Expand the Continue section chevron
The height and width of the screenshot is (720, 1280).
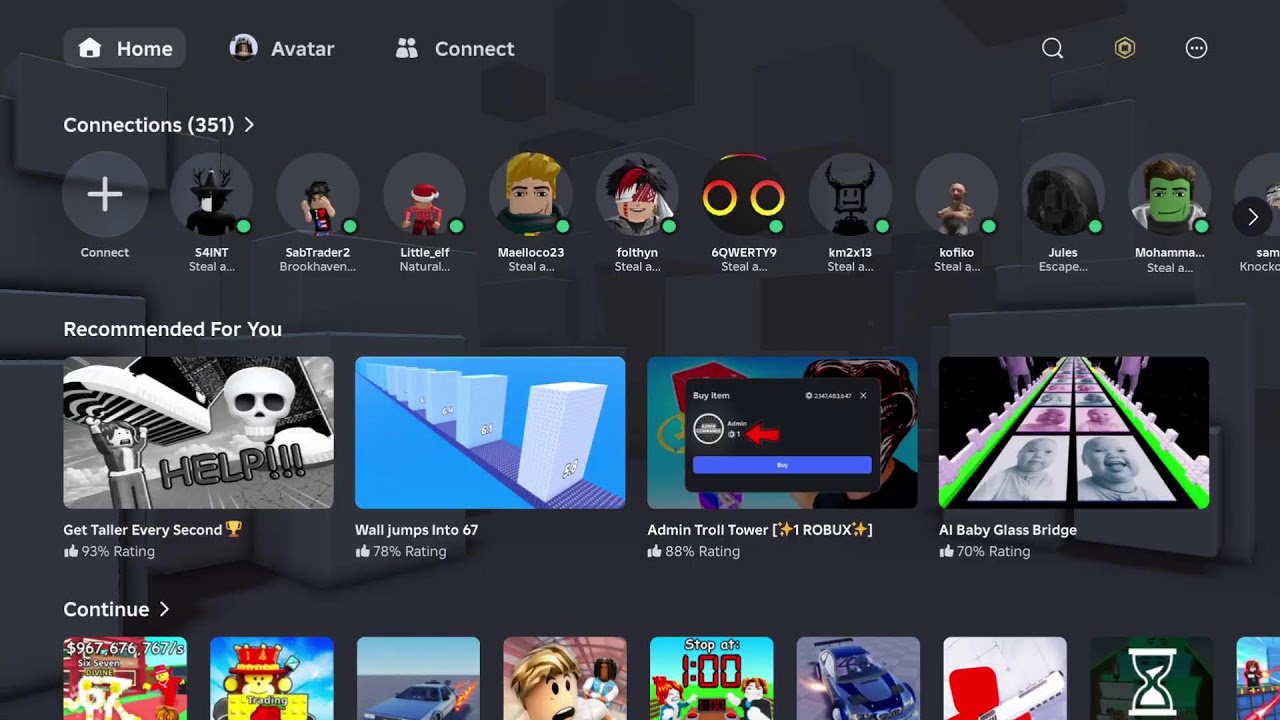click(x=164, y=609)
